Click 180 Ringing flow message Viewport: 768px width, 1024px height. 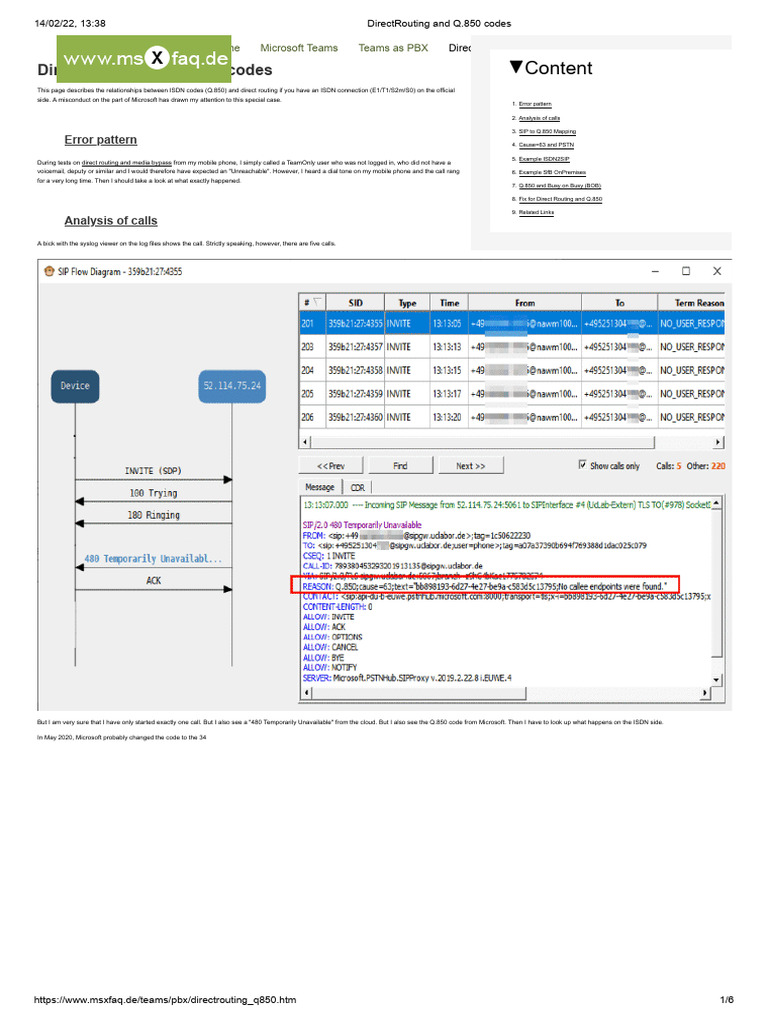pyautogui.click(x=153, y=515)
